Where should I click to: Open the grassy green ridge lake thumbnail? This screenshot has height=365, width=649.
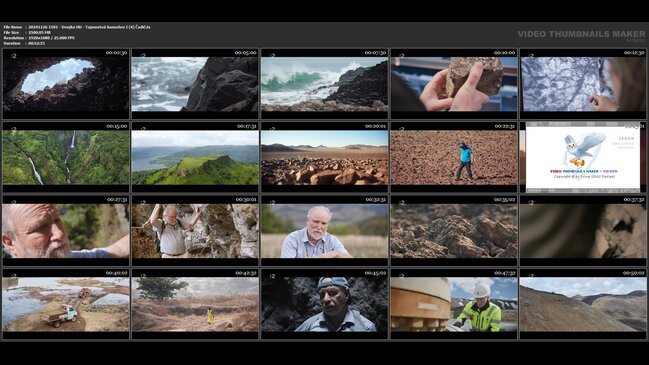tap(195, 157)
